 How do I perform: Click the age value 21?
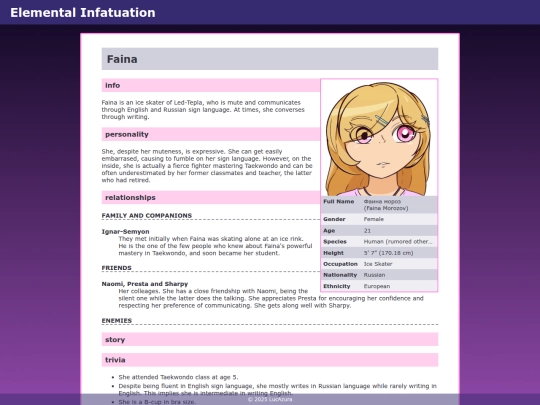tap(367, 231)
